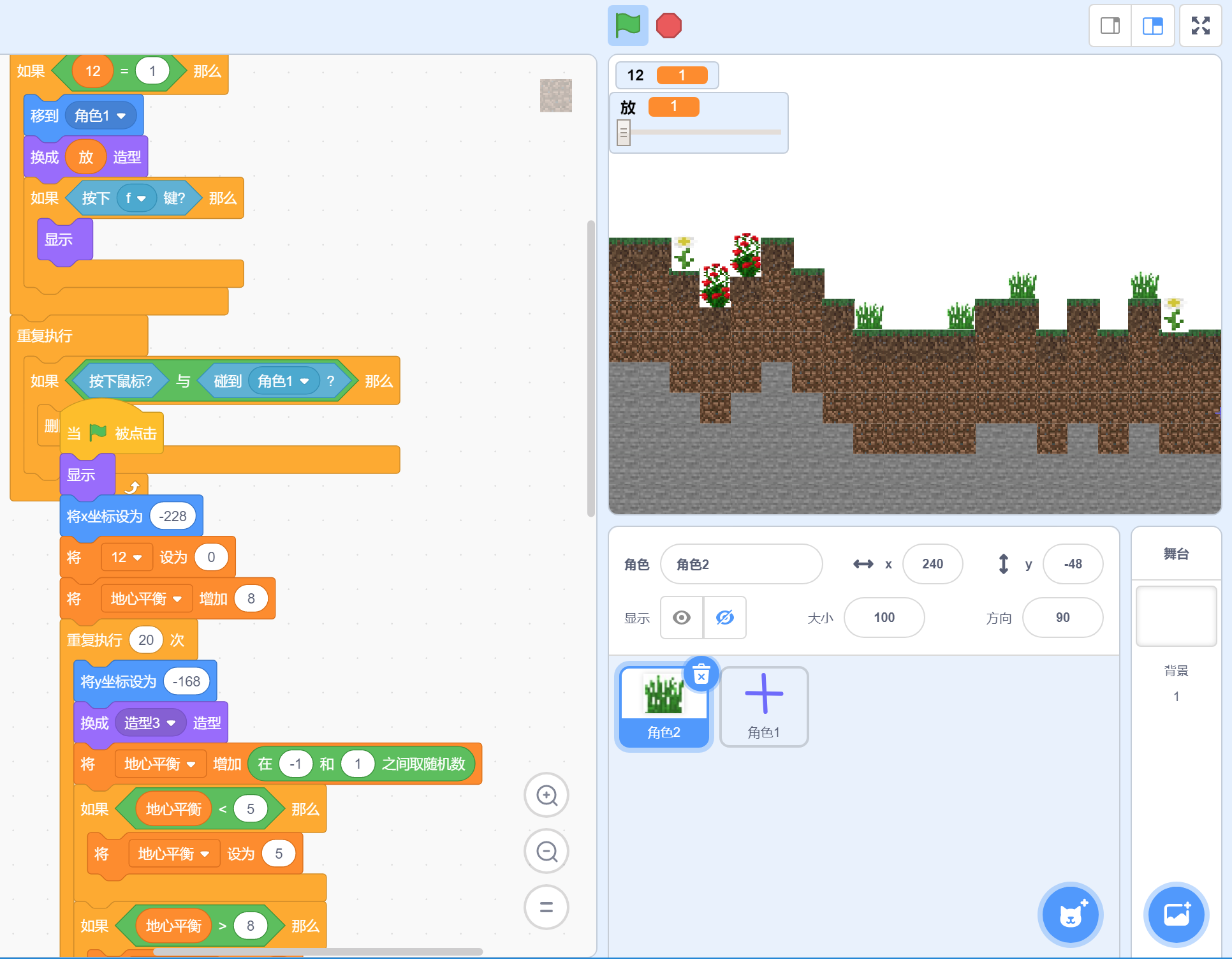Open 地心平衡 dropdown in 增加 8 block
Viewport: 1232px width, 962px height.
tap(146, 599)
